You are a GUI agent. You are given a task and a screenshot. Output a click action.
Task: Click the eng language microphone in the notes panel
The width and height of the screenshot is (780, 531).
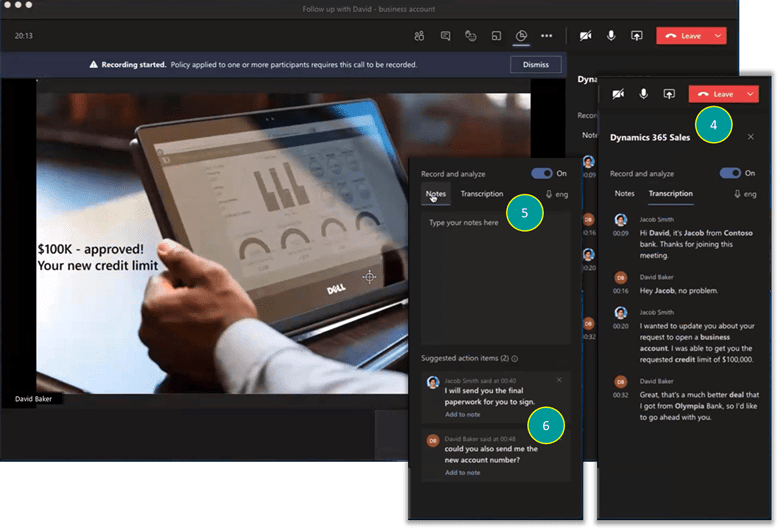(557, 194)
